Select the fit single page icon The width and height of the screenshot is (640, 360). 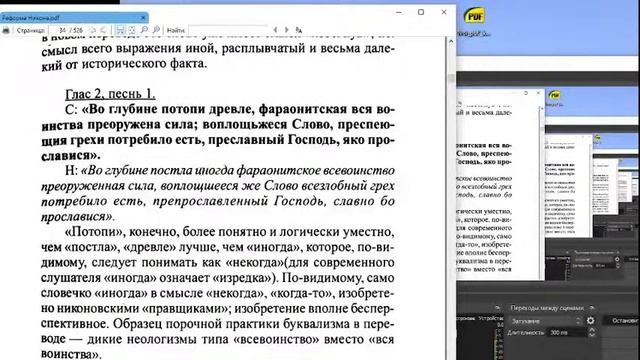coord(132,30)
